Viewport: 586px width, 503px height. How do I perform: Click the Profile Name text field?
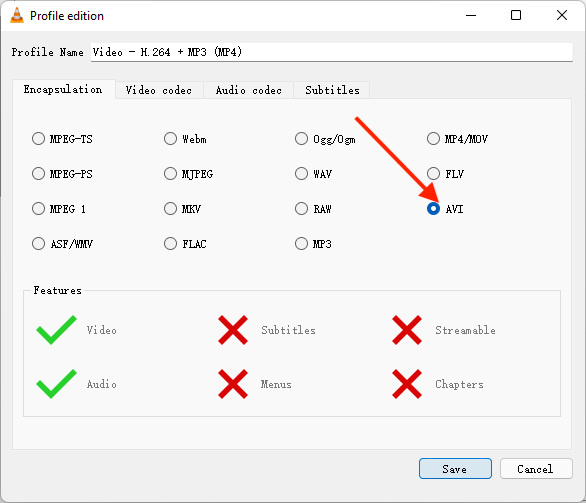pyautogui.click(x=331, y=52)
